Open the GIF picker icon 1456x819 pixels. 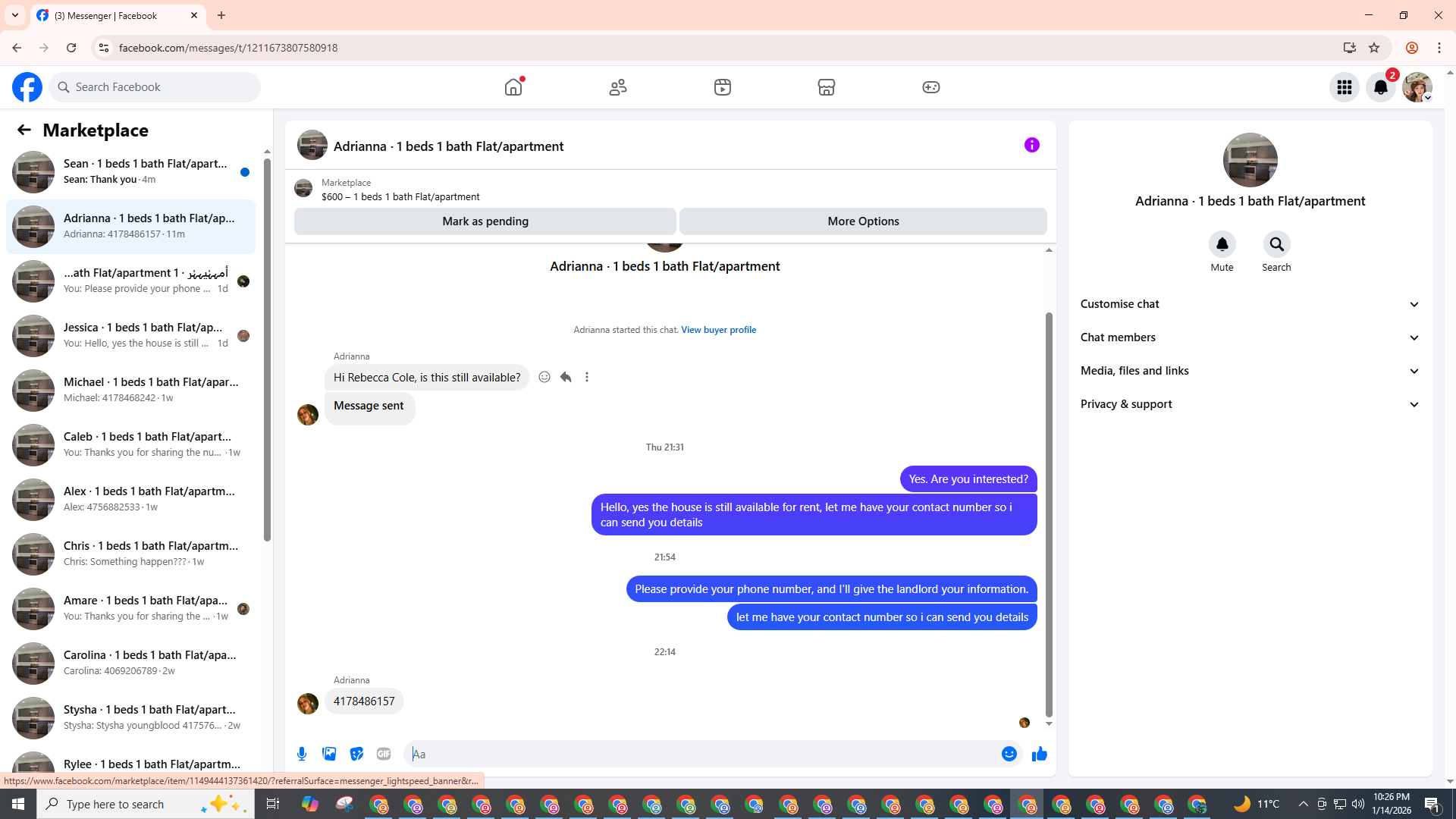click(384, 754)
